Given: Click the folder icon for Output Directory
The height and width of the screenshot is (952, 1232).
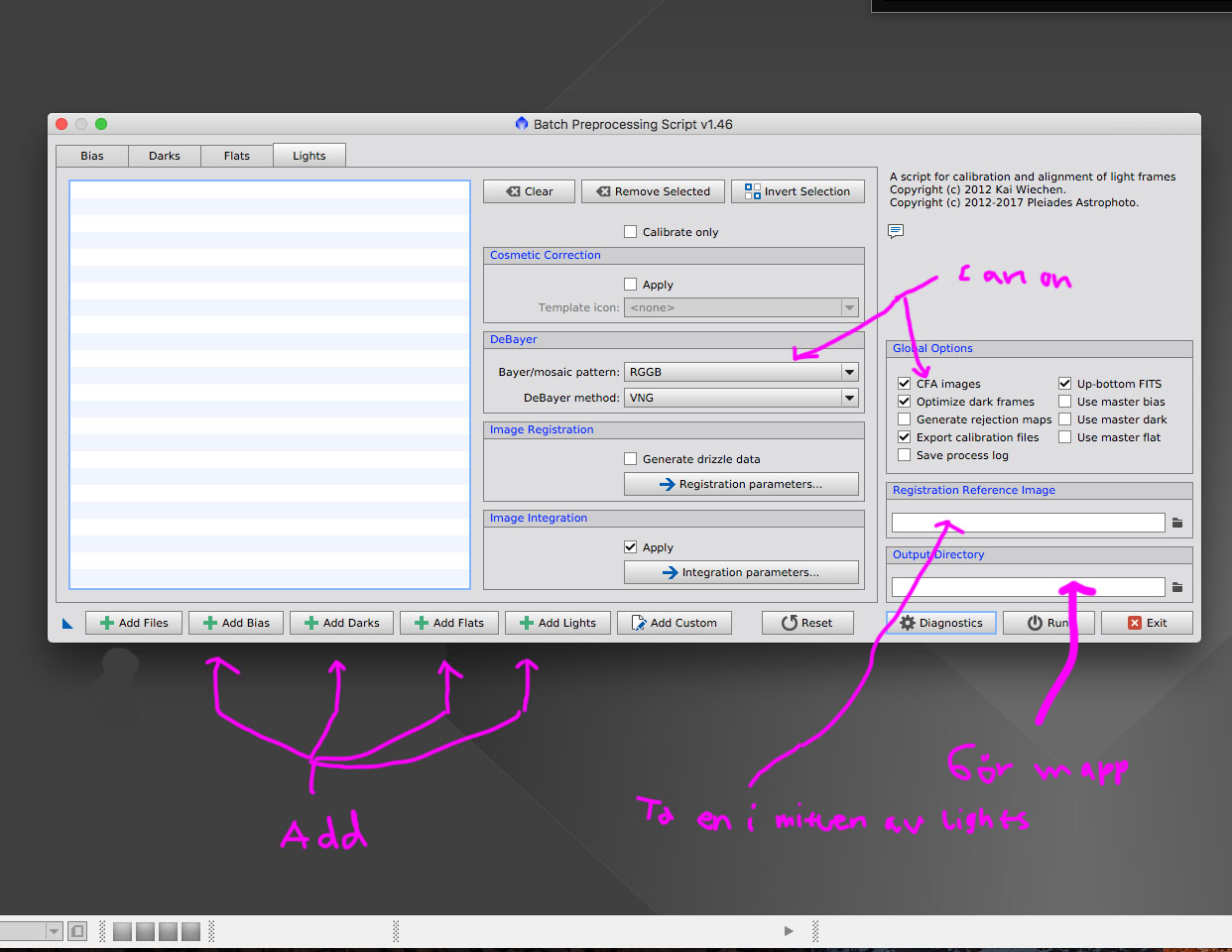Looking at the screenshot, I should 1177,587.
